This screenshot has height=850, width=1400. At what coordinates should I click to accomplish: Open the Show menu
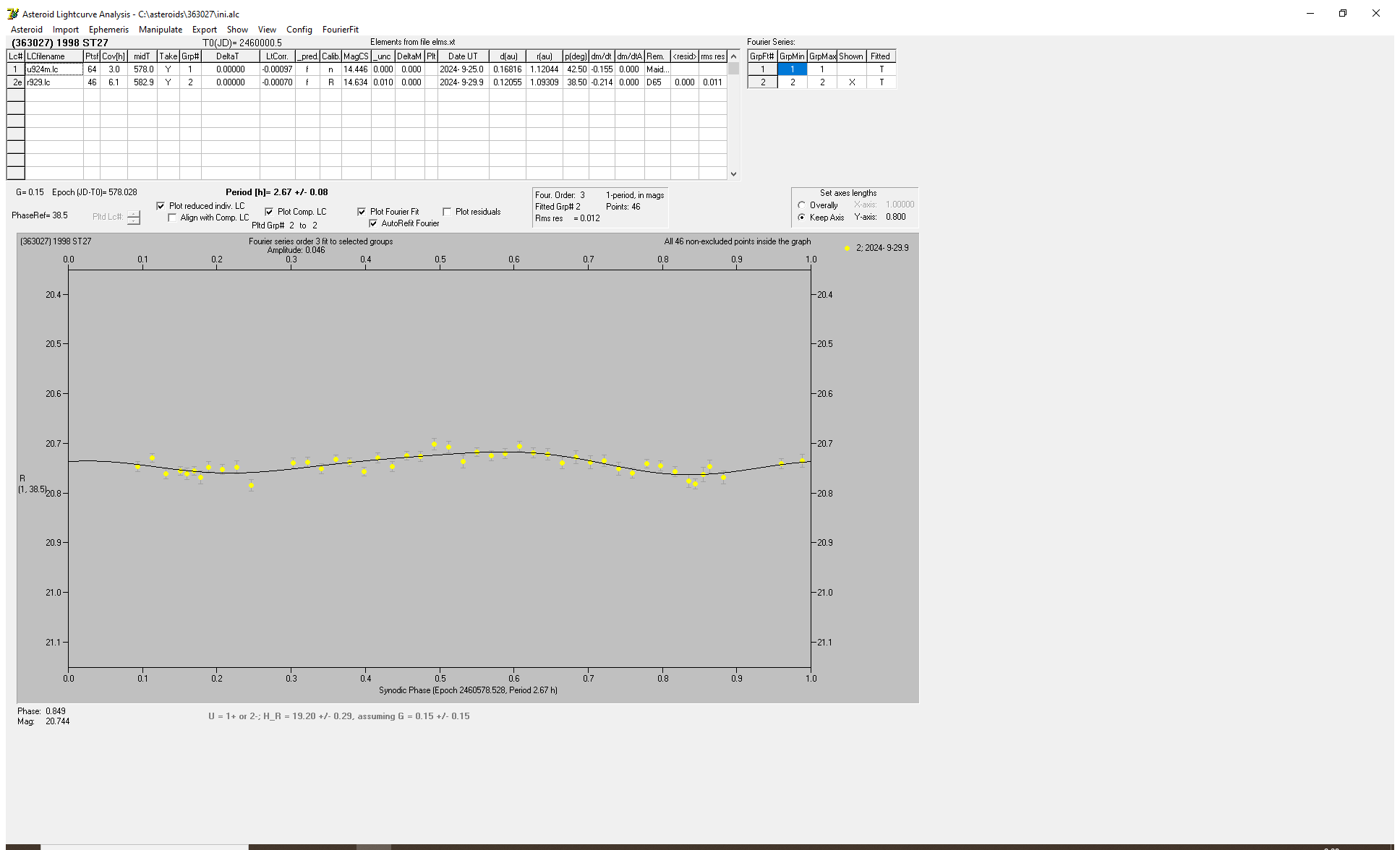(237, 30)
